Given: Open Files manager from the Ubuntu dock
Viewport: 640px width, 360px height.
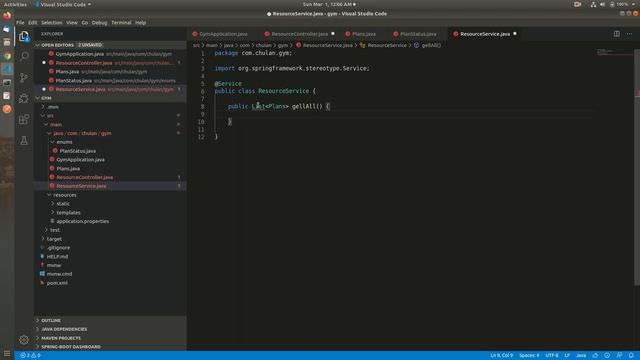Looking at the screenshot, I should coord(7,42).
